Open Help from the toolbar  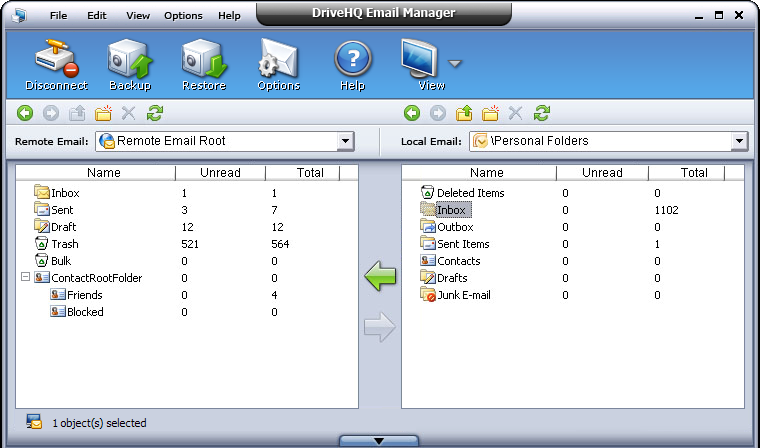[x=352, y=65]
